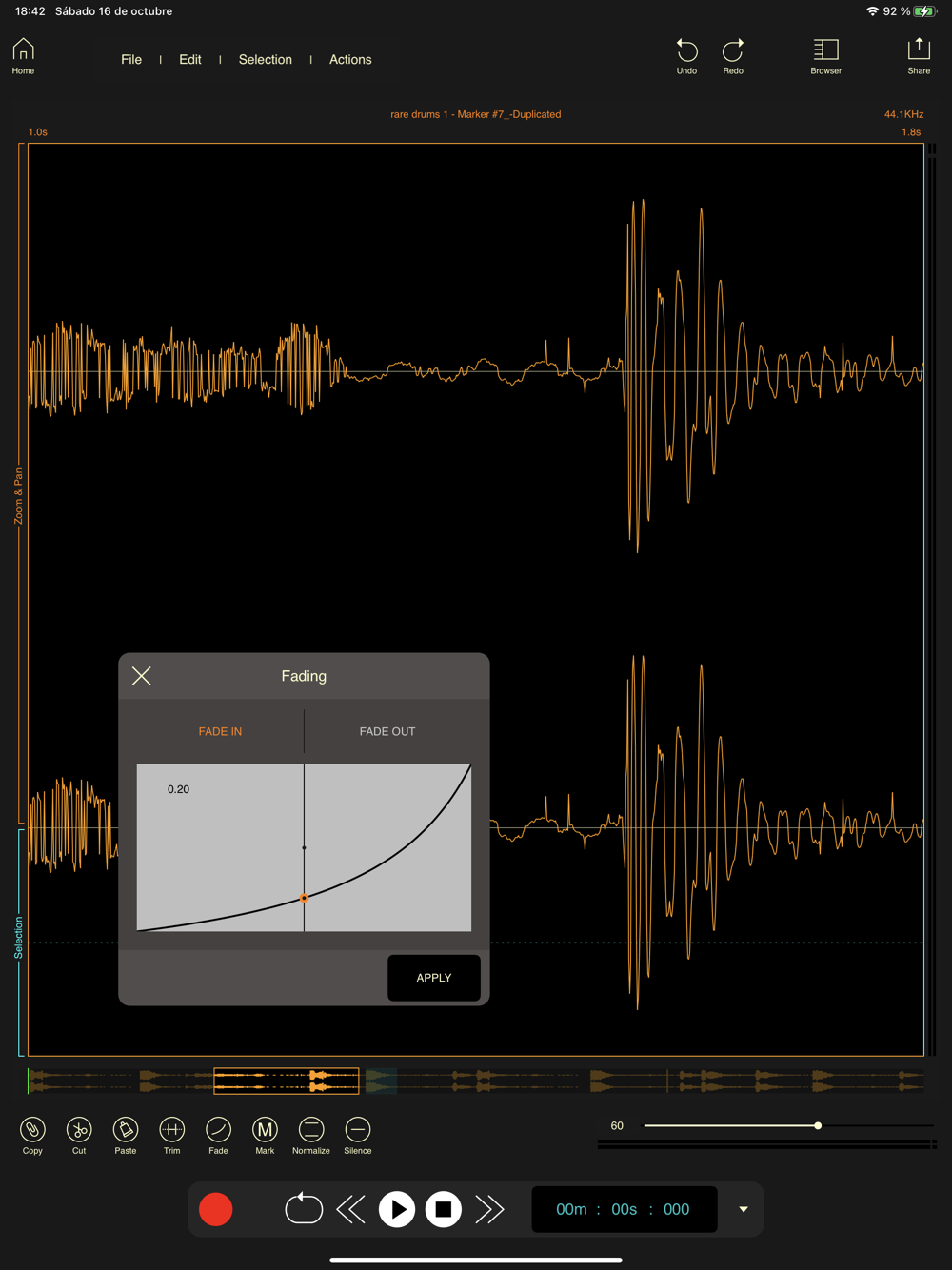The image size is (952, 1270).
Task: Undo the last edit
Action: (686, 56)
